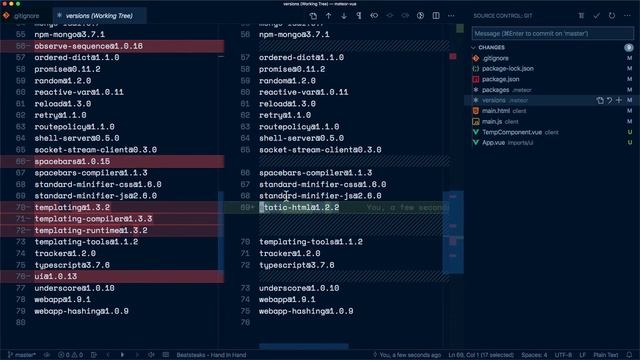Click Beatsteaks - Hand in Hand status text

(x=211, y=355)
